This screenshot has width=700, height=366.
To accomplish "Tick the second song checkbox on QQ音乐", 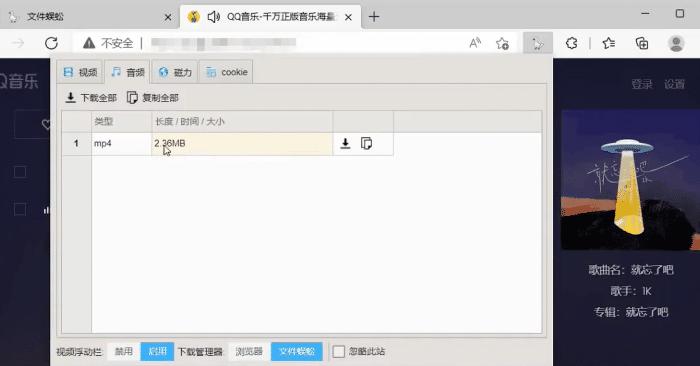I will (20, 209).
